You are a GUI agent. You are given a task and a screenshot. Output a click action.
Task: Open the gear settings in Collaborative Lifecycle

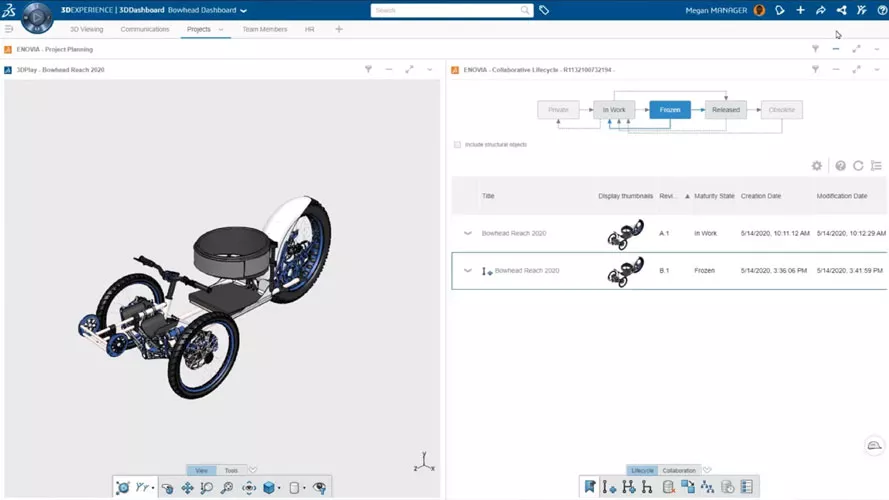point(816,166)
